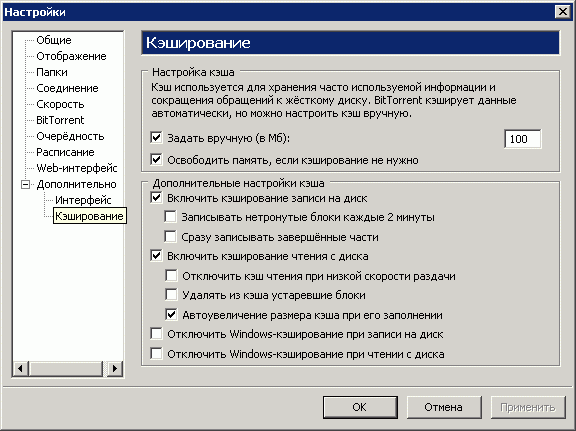Image resolution: width=576 pixels, height=431 pixels.
Task: Check Сразу записывать завершённые части
Action: pyautogui.click(x=170, y=237)
